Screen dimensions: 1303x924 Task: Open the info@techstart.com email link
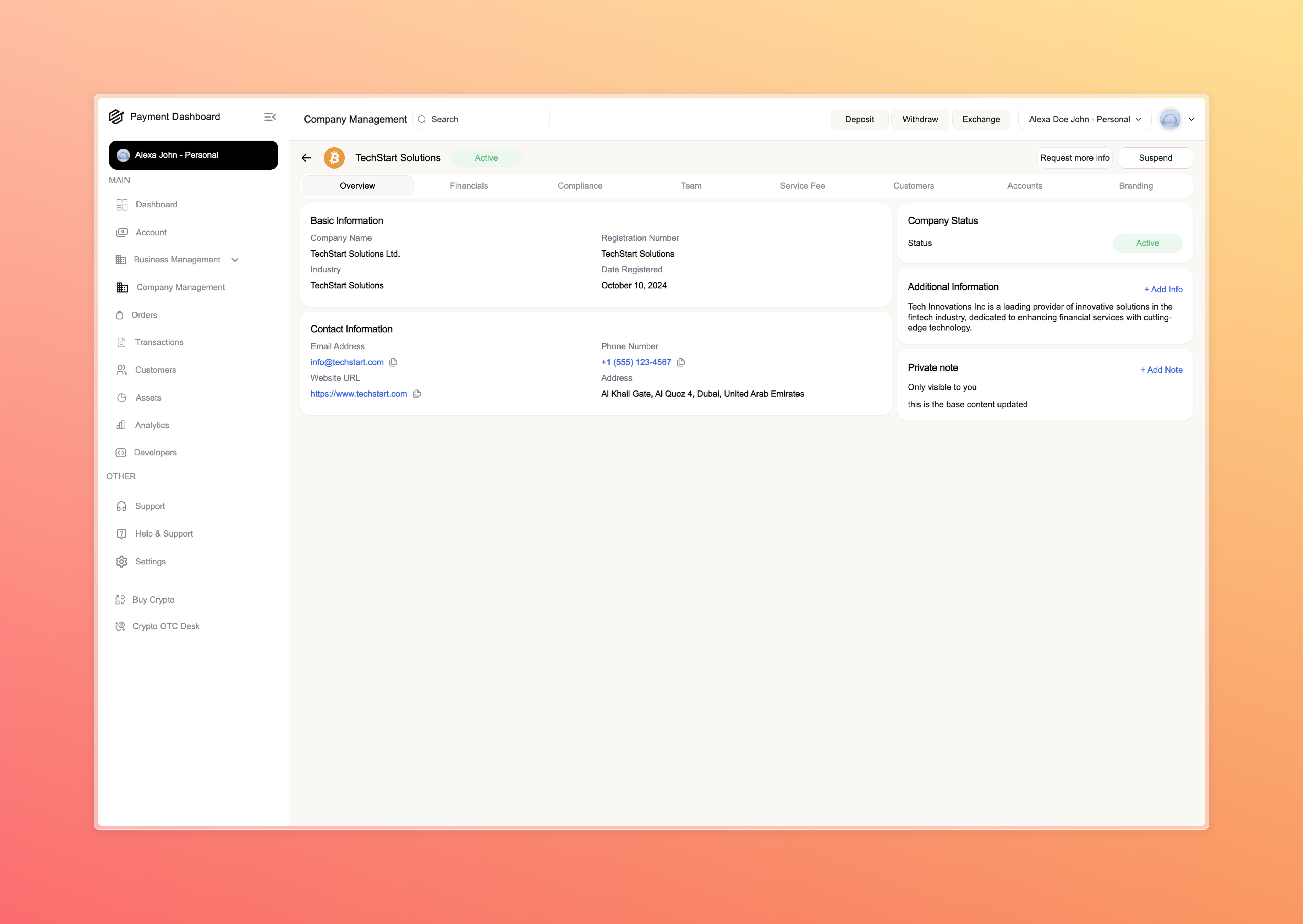(347, 362)
